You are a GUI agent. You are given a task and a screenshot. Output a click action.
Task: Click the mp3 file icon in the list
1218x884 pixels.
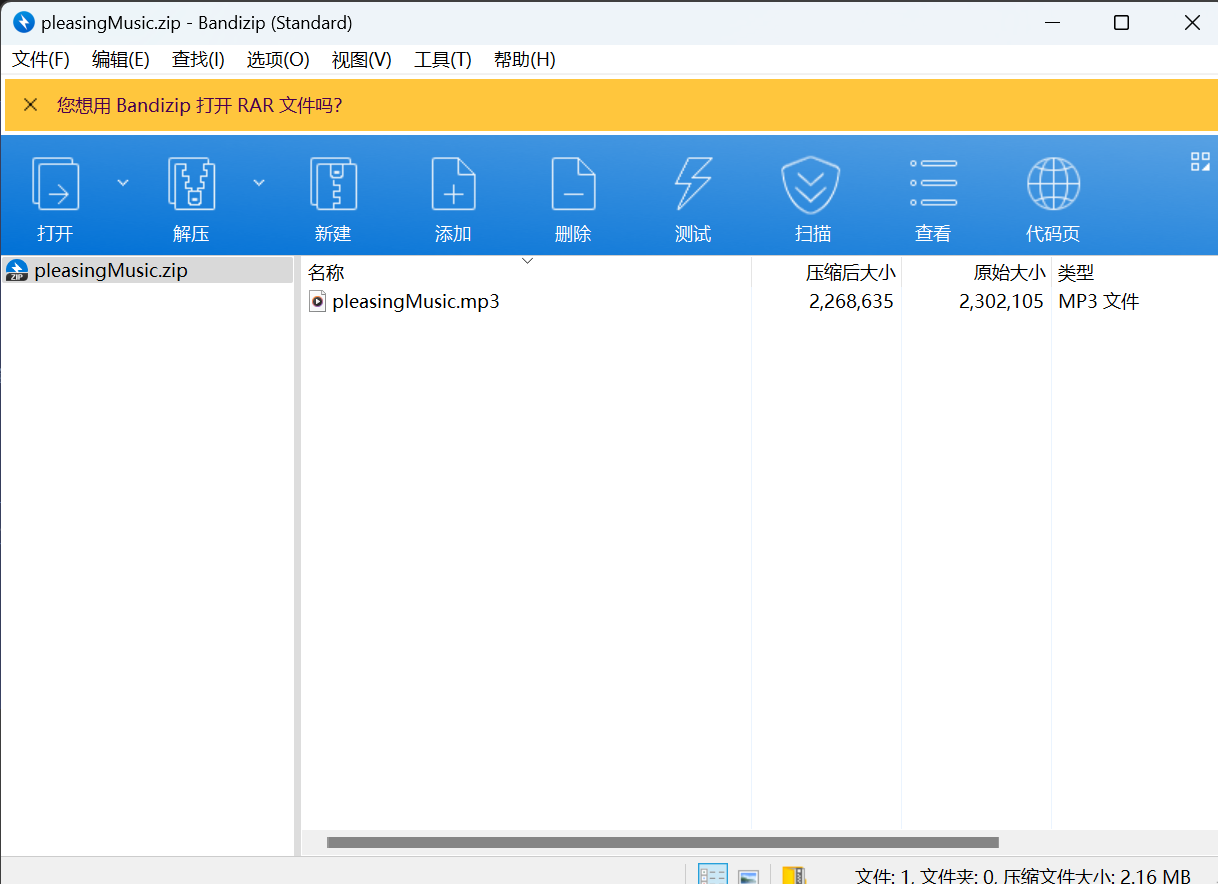(317, 301)
